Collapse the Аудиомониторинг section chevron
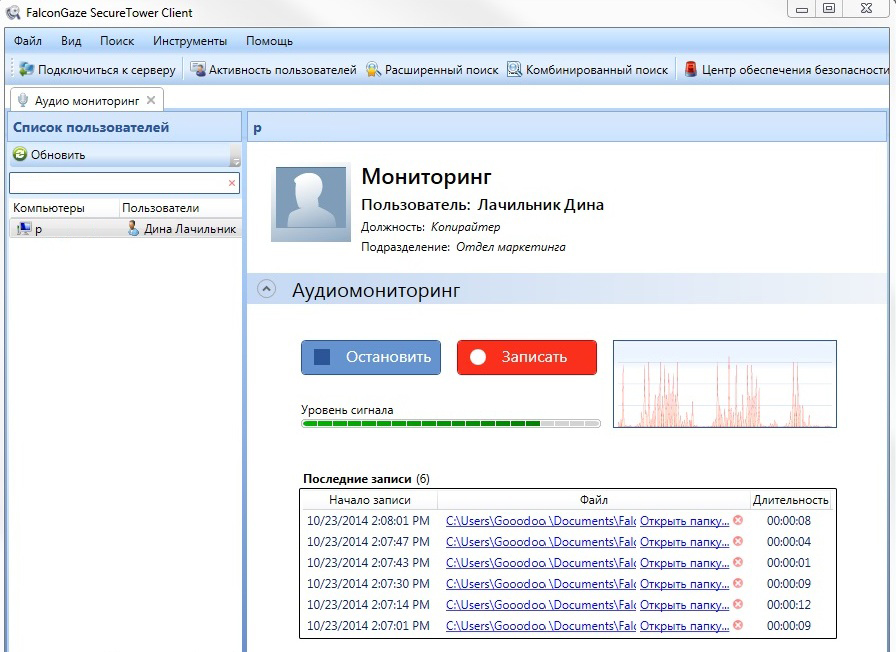 pyautogui.click(x=266, y=289)
